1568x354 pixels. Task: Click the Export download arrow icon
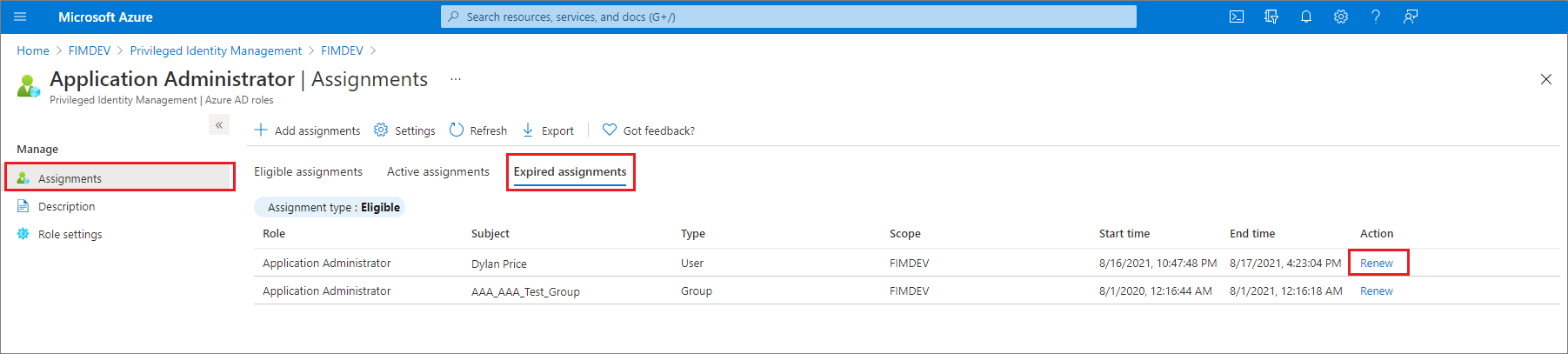tap(528, 130)
